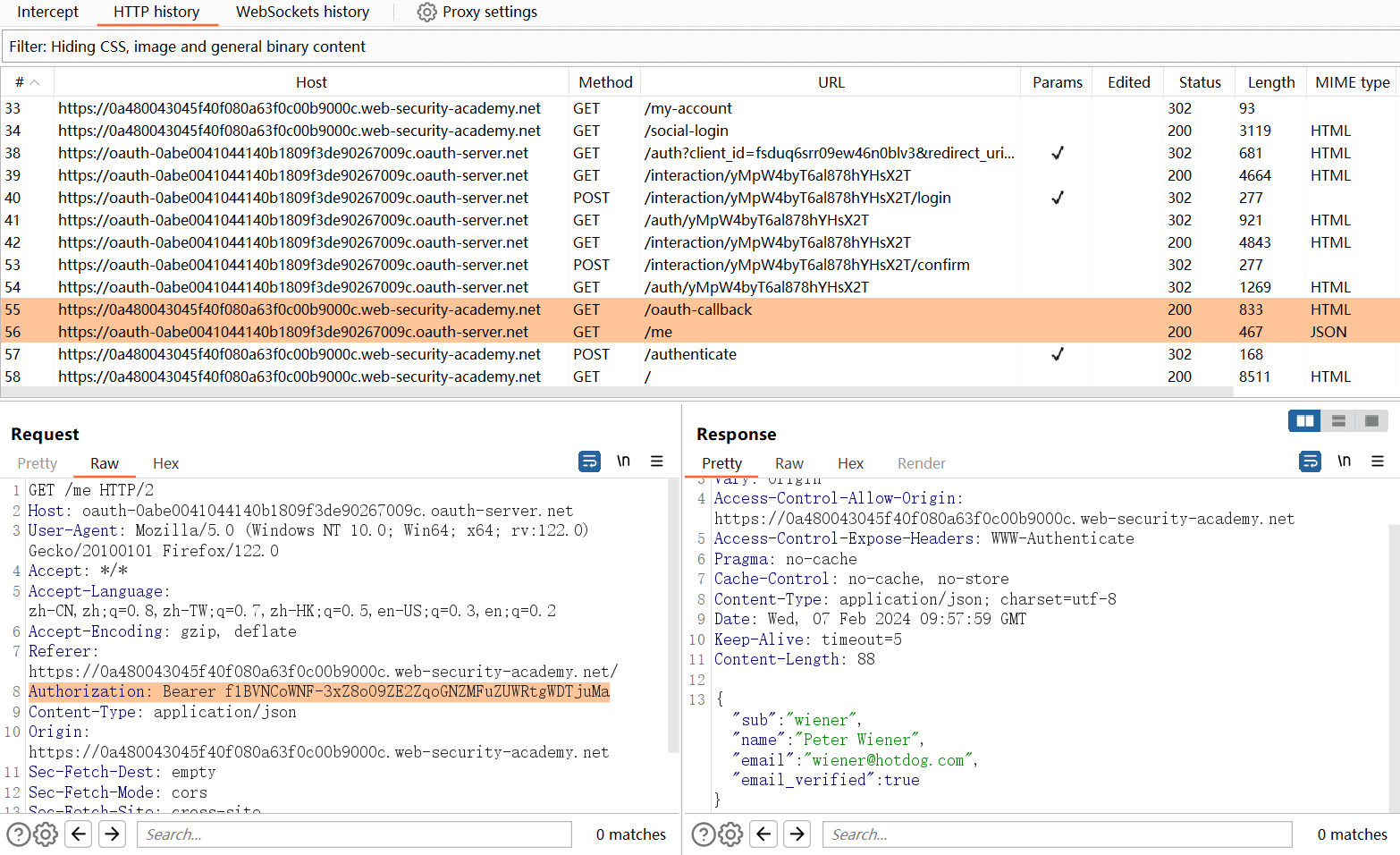Switch to combined tabbed layout view
This screenshot has height=855, width=1400.
(1371, 421)
